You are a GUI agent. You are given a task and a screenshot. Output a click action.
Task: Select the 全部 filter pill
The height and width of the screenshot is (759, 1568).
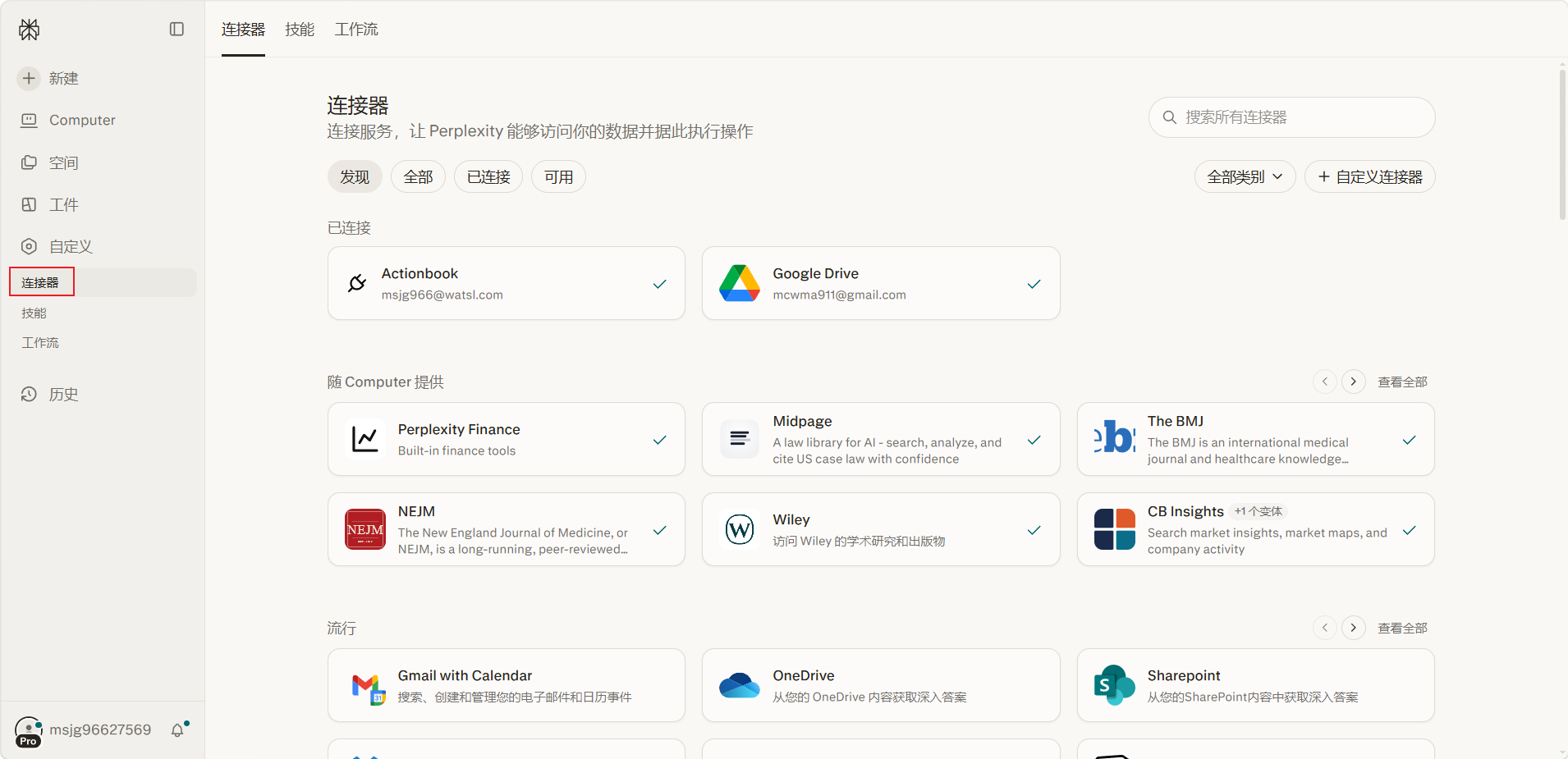click(418, 176)
